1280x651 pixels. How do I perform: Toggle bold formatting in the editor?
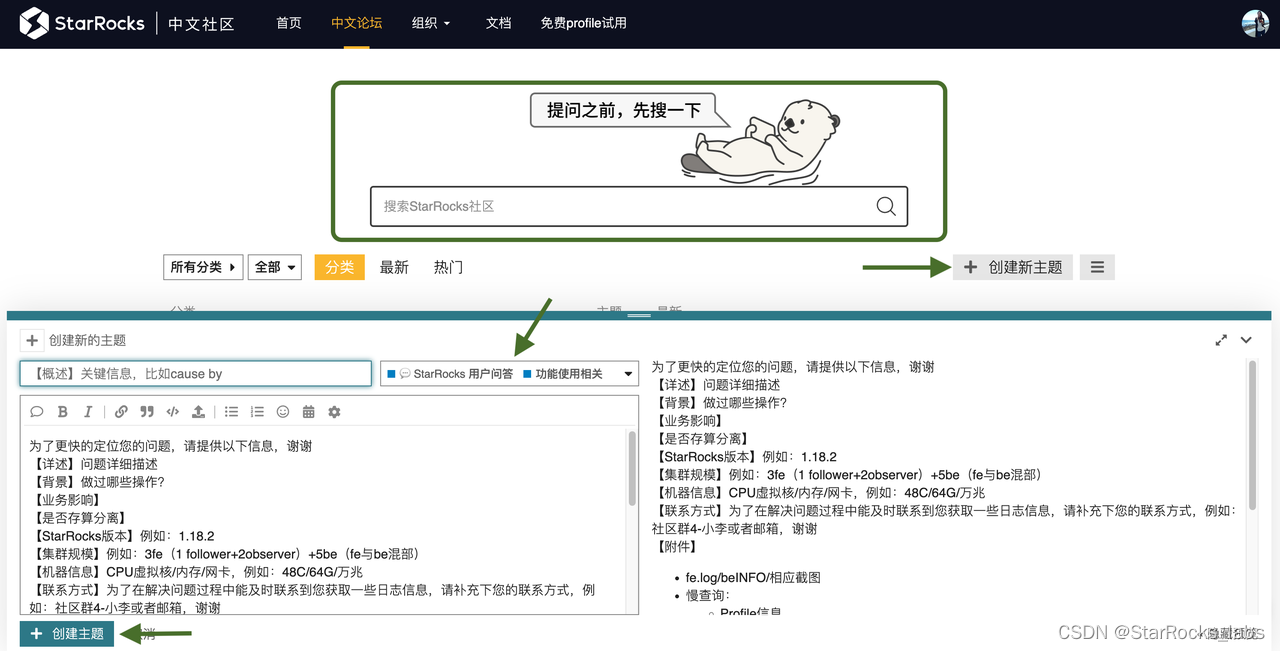(63, 411)
